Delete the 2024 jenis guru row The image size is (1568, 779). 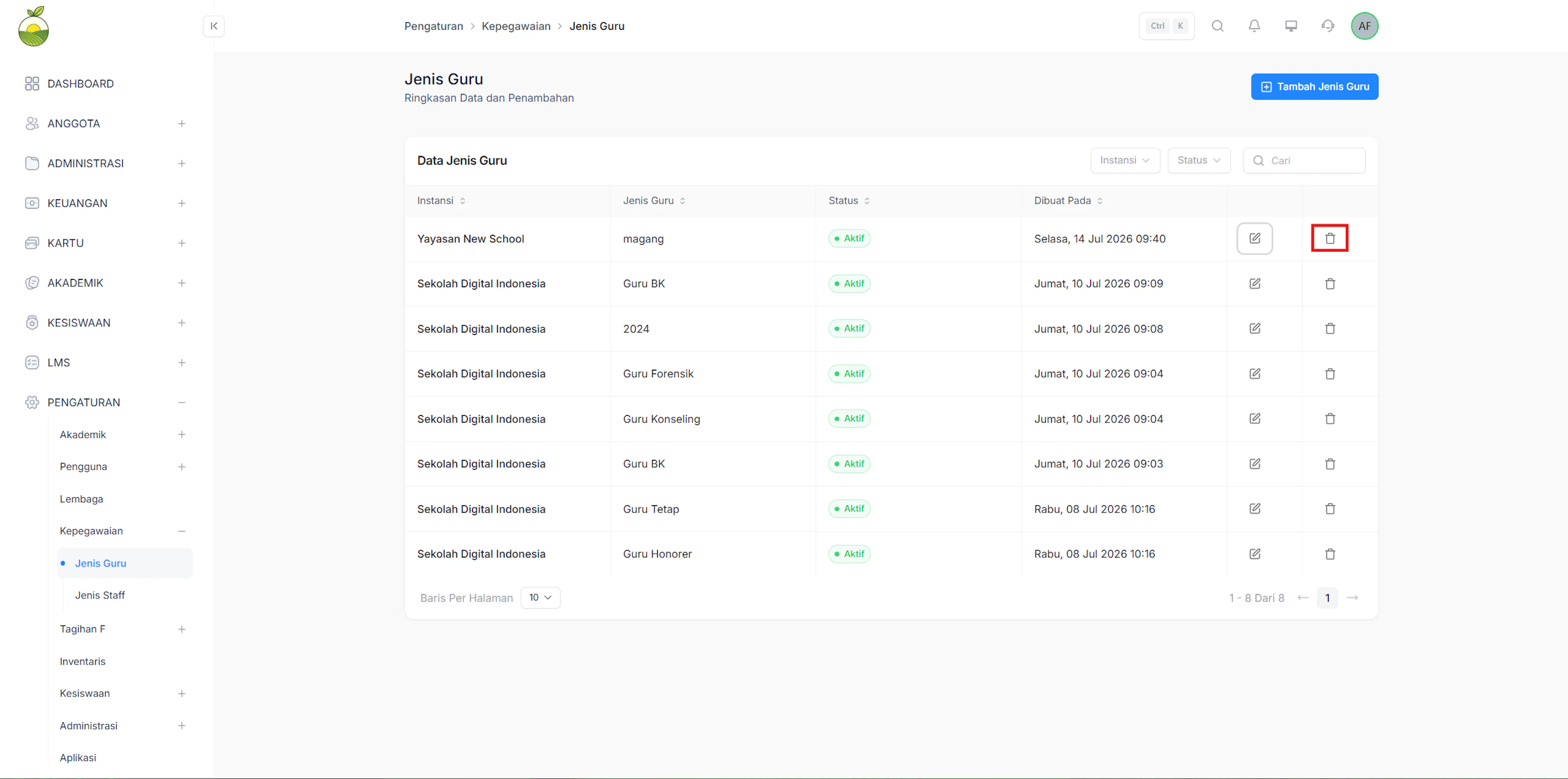click(1330, 329)
